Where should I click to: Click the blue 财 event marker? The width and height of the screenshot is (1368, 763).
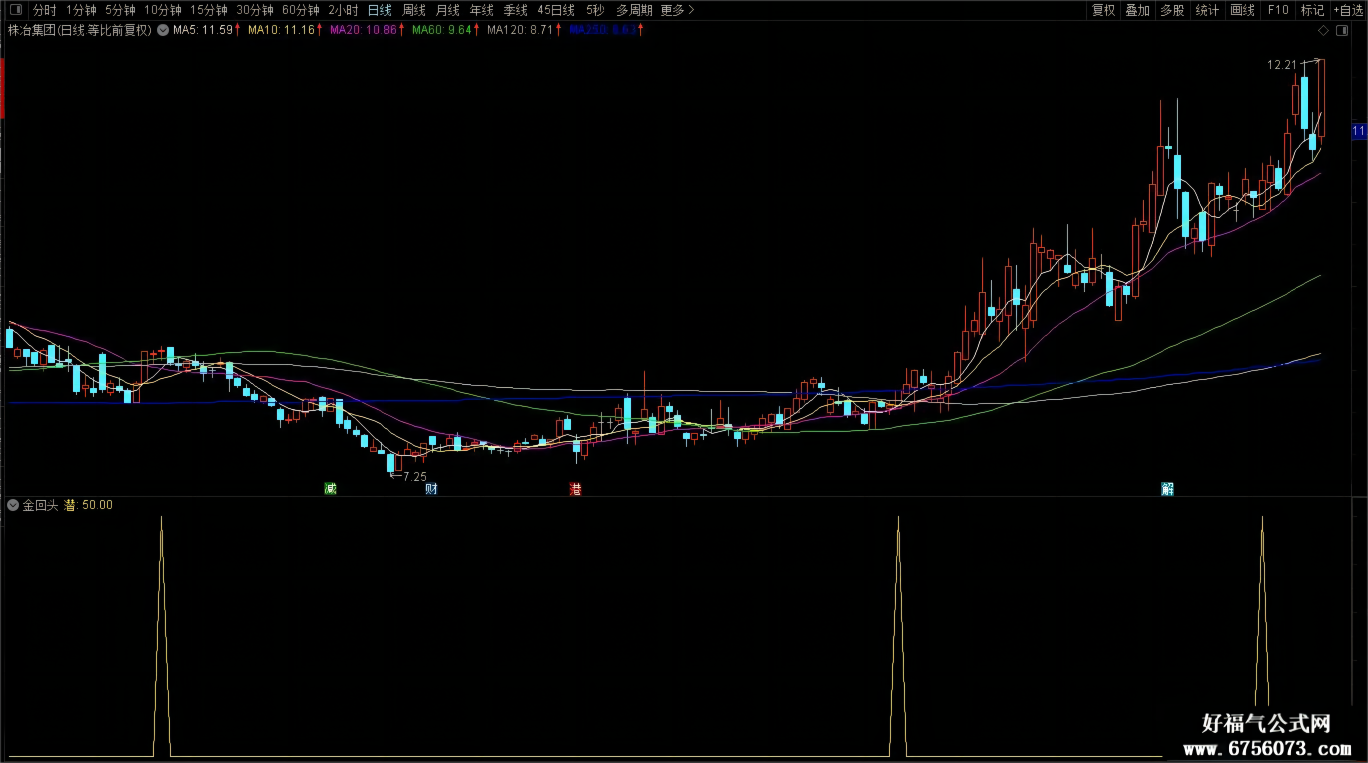coord(431,489)
